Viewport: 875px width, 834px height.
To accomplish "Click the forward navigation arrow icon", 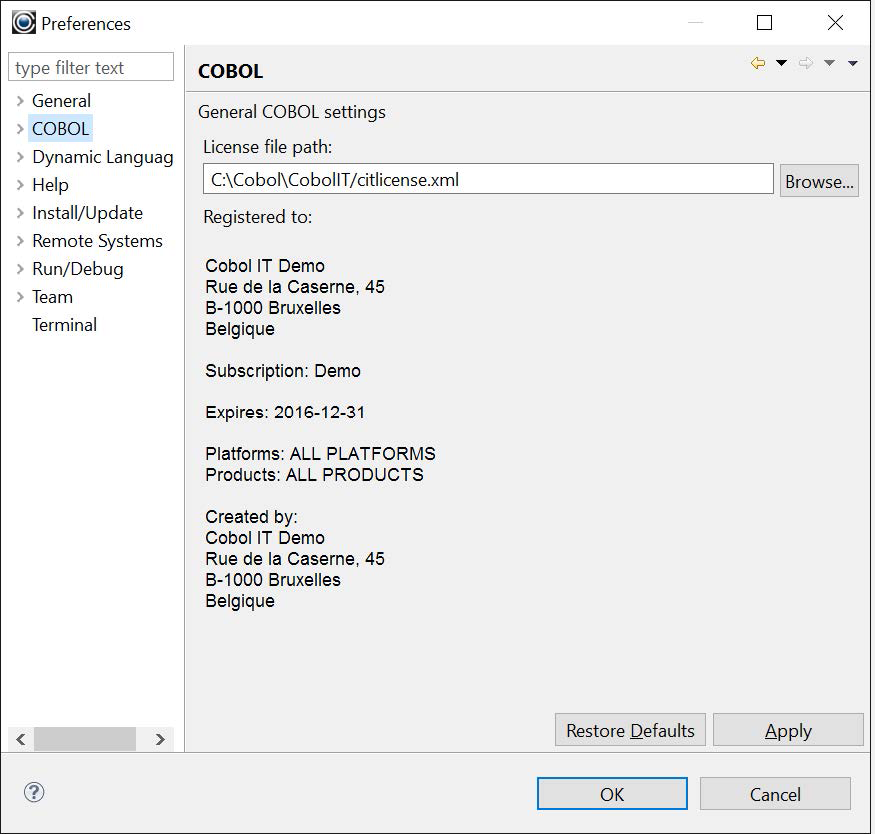I will [x=806, y=64].
